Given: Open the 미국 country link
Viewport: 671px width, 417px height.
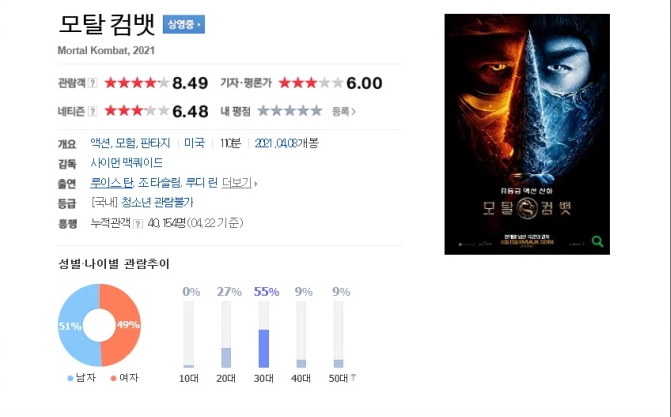Looking at the screenshot, I should 194,143.
